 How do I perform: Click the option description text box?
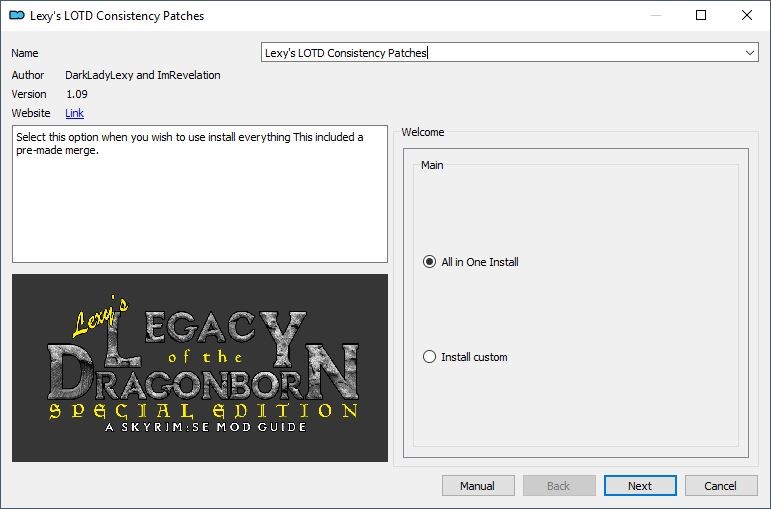tap(200, 194)
